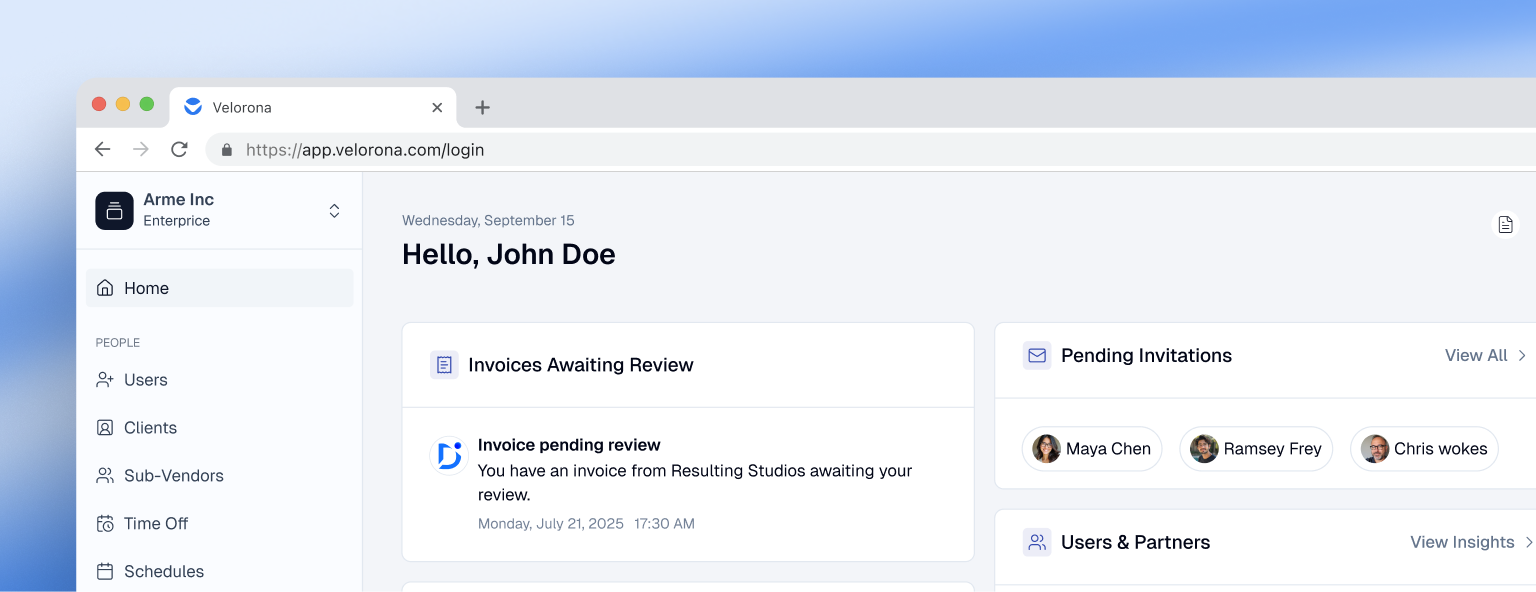
Task: Click the macOS green maximize button
Action: [147, 104]
